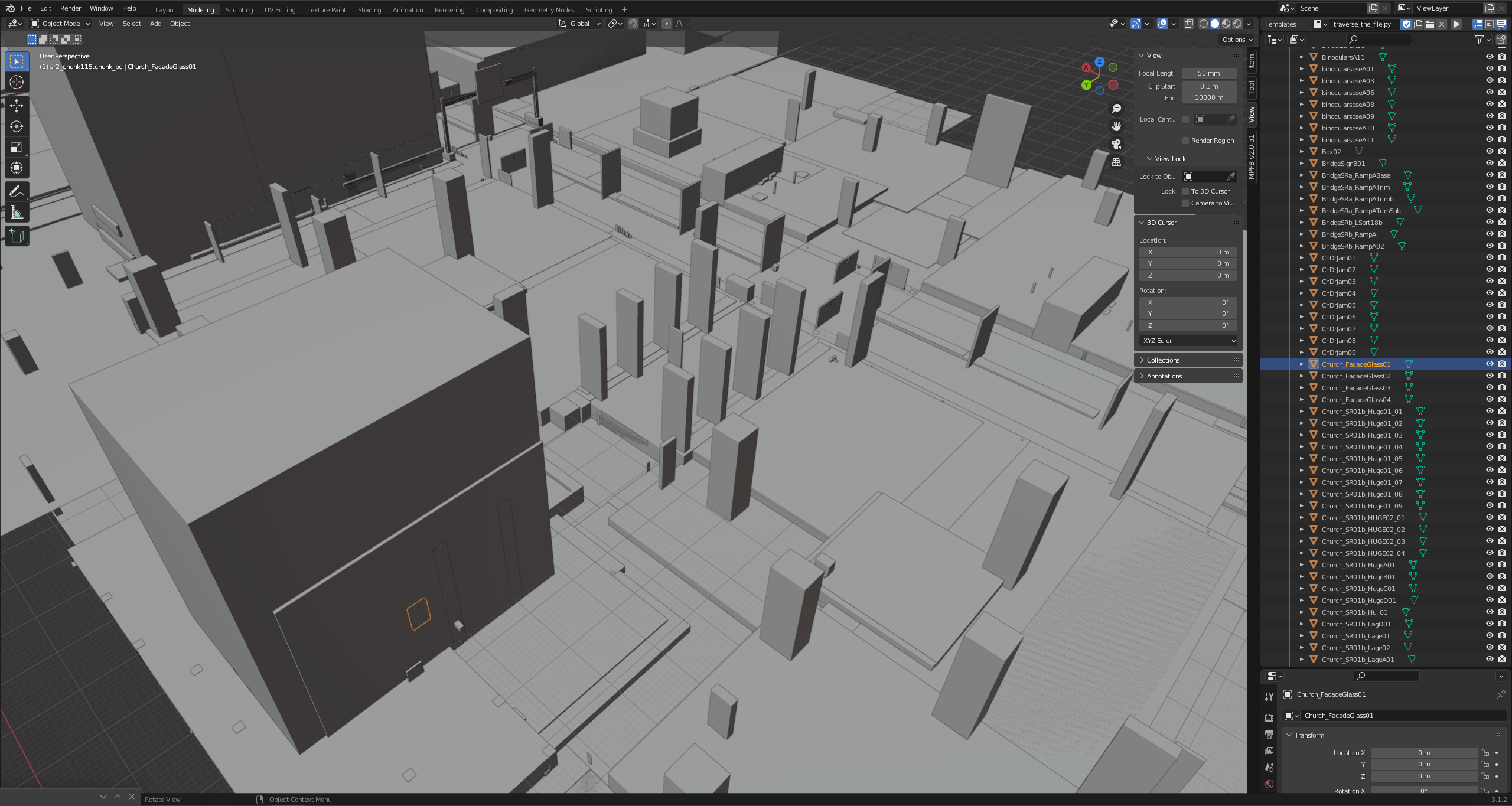This screenshot has width=1512, height=806.
Task: Select the Select Box tool
Action: tap(17, 61)
